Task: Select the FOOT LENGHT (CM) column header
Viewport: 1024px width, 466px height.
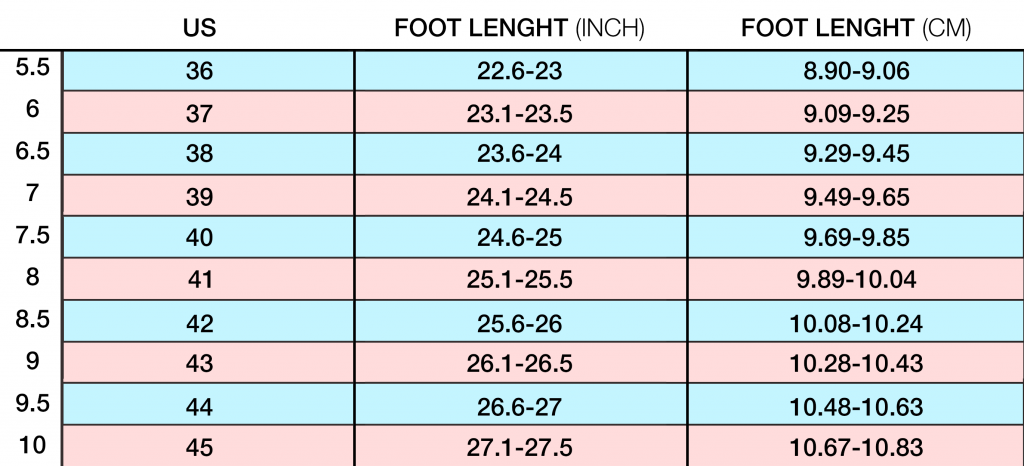Action: 855,29
